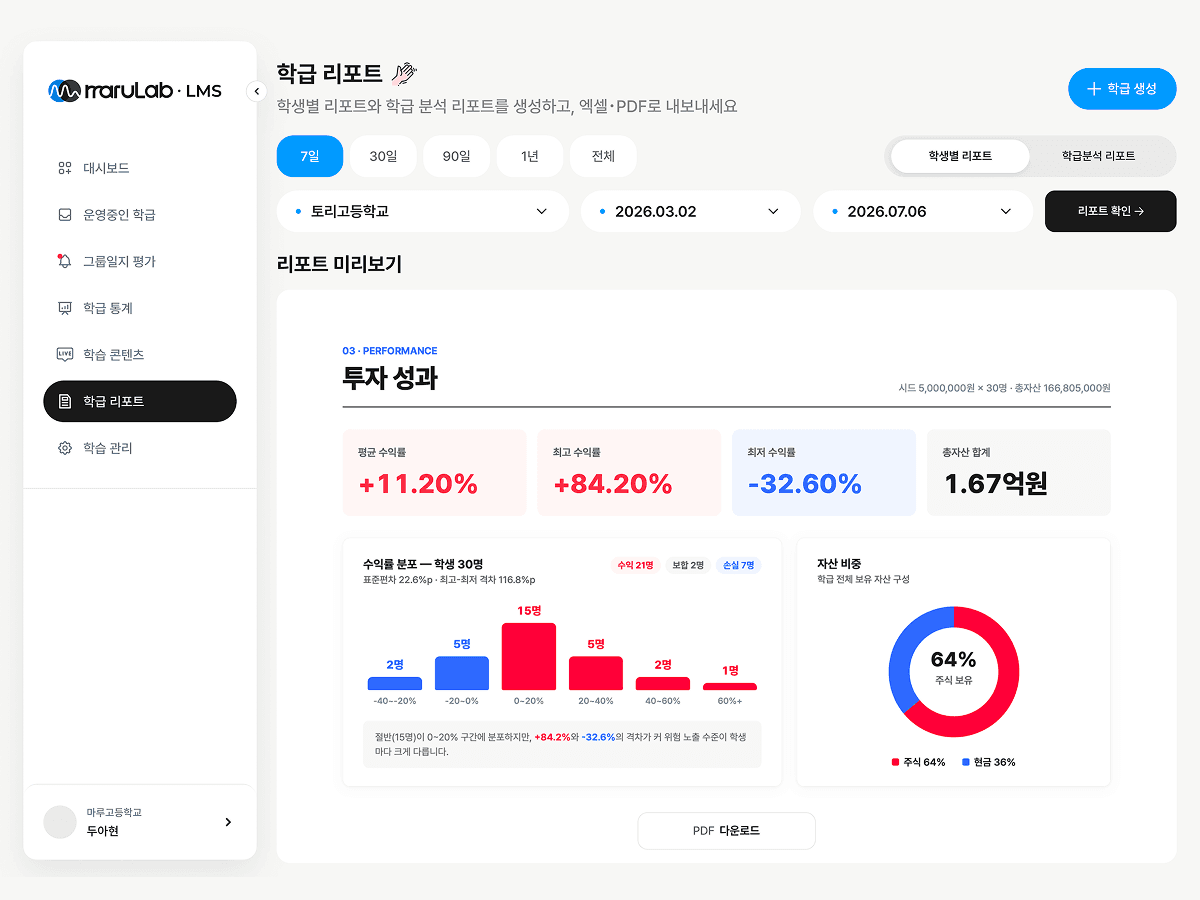Image resolution: width=1200 pixels, height=900 pixels.
Task: Select 학급 리포트 in the sidebar
Action: click(140, 401)
